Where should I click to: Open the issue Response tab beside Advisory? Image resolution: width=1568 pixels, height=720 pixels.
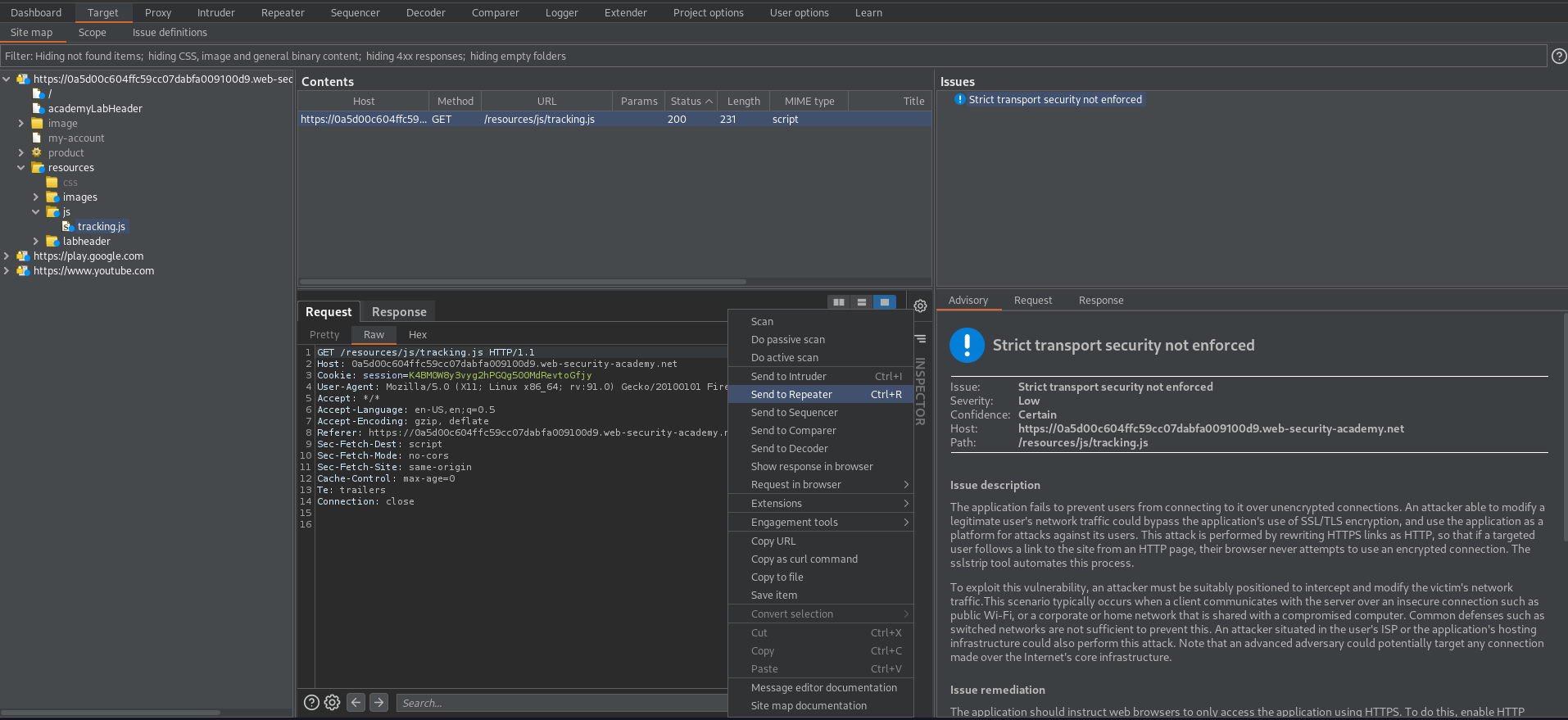(x=1101, y=300)
